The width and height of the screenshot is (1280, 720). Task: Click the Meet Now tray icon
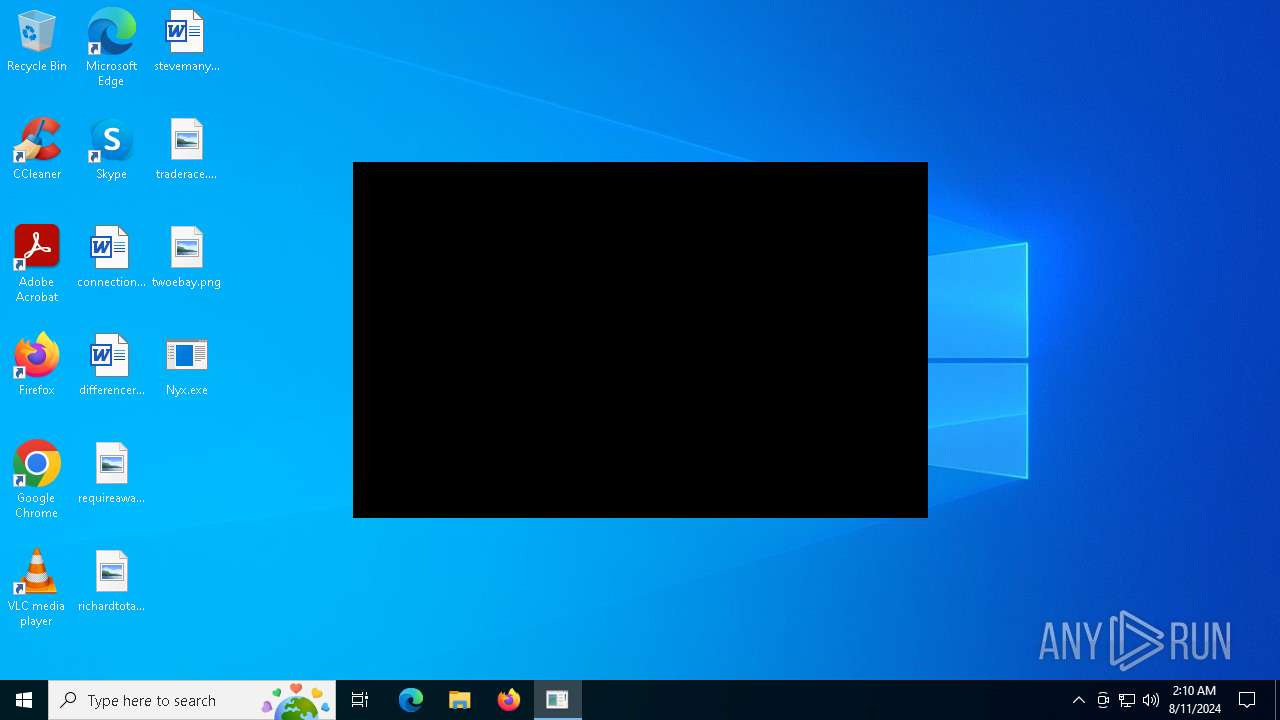1103,700
